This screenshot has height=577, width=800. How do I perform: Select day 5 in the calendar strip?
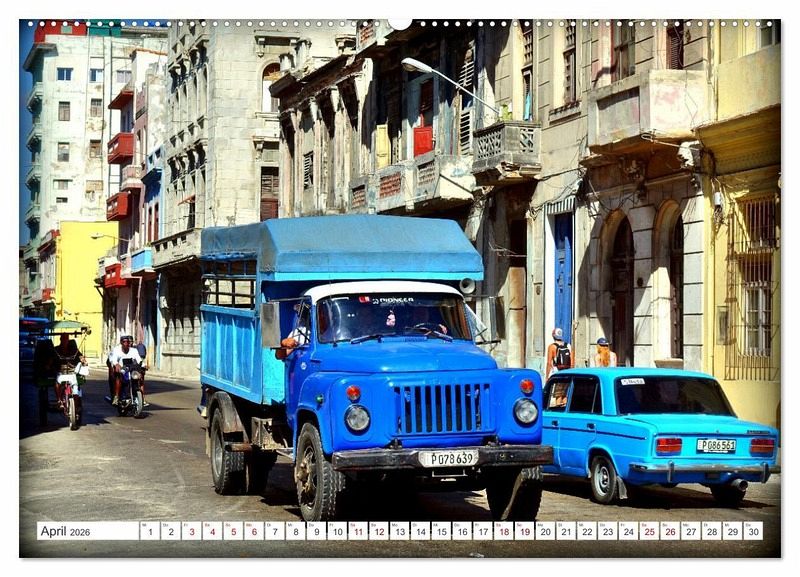(232, 531)
